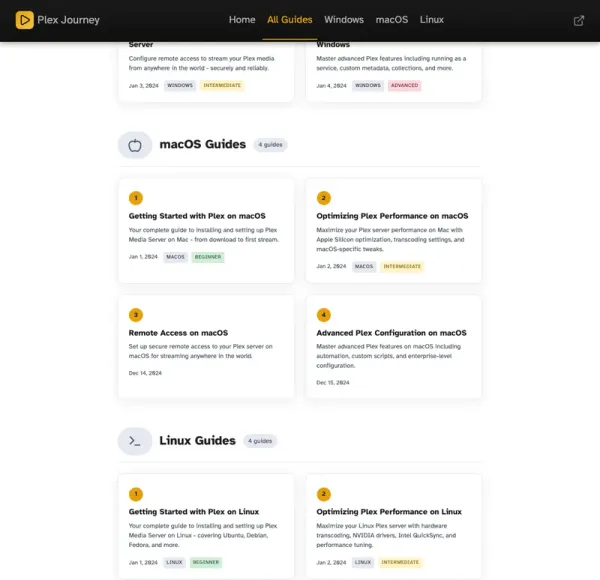Click number 2 badge on Optimizing Linux card
600x580 pixels.
(x=324, y=494)
